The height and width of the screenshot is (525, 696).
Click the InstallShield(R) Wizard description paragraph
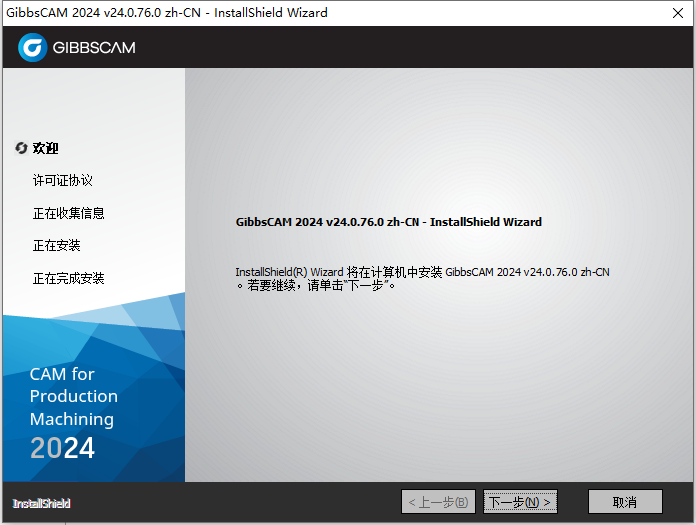point(422,278)
